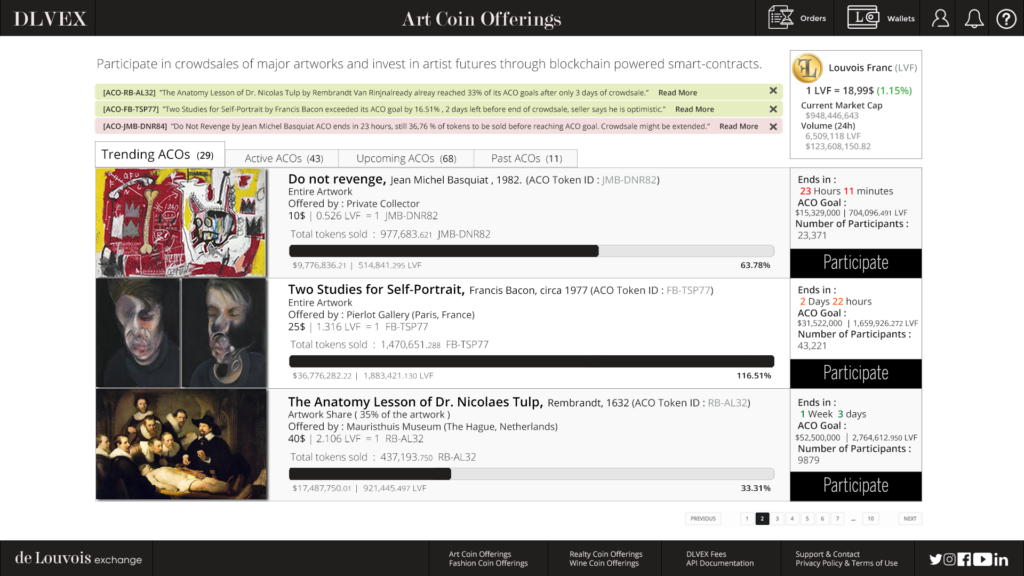Click the Louvois Franc gold coin icon
The image size is (1024, 576).
[807, 68]
